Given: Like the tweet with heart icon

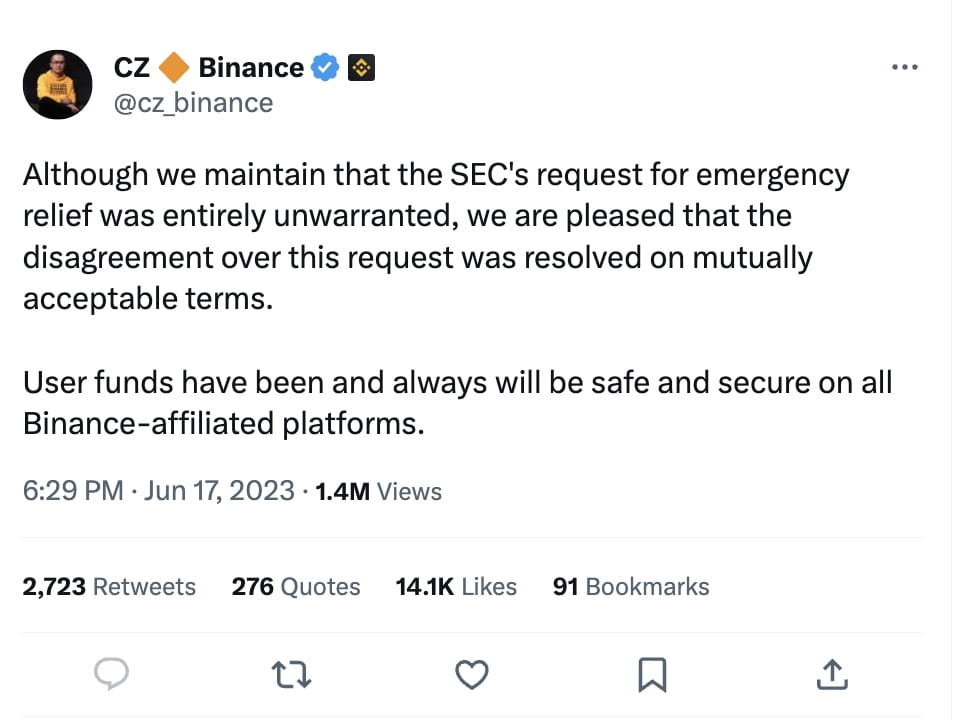Looking at the screenshot, I should (x=471, y=676).
